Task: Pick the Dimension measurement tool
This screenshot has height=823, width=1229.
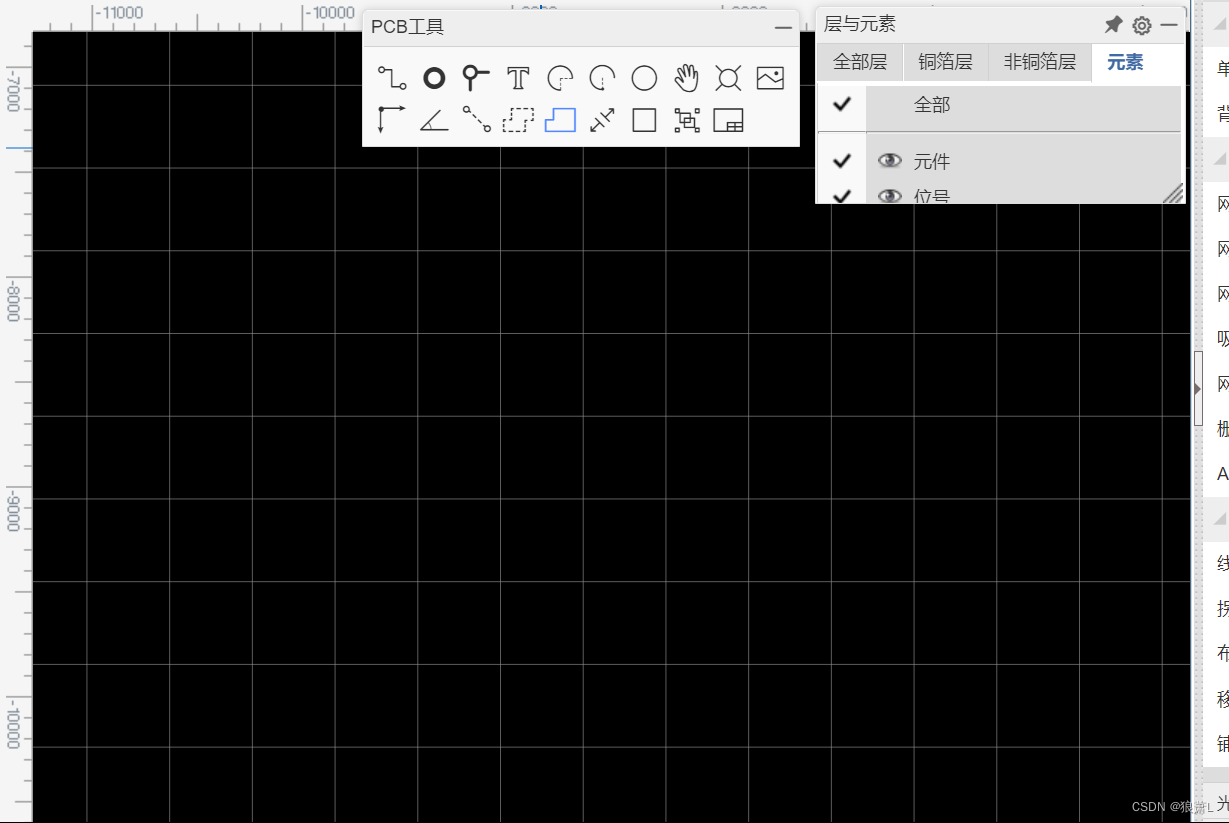Action: tap(602, 120)
